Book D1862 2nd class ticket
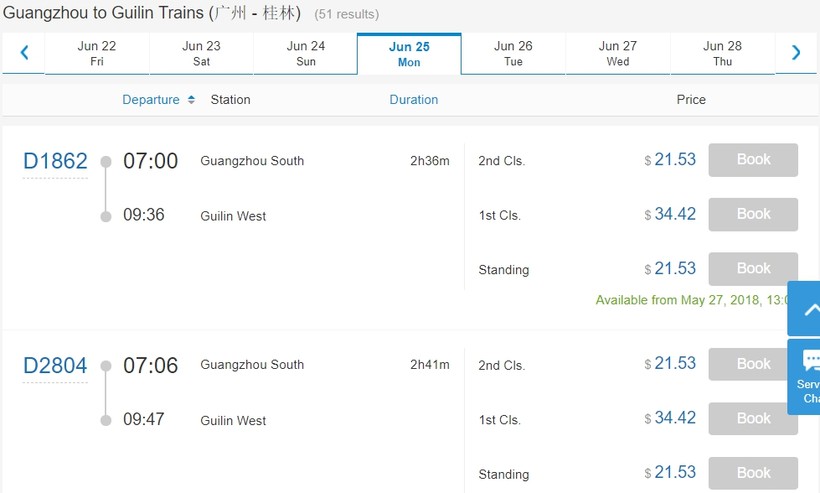 point(753,160)
